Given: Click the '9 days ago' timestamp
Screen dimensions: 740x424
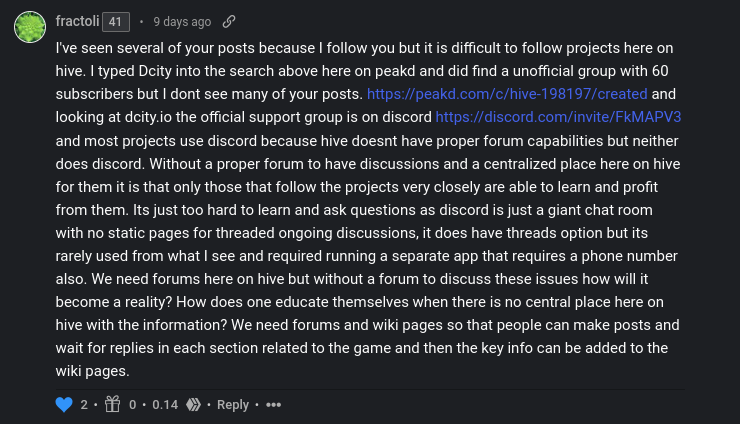Looking at the screenshot, I should pyautogui.click(x=182, y=22).
